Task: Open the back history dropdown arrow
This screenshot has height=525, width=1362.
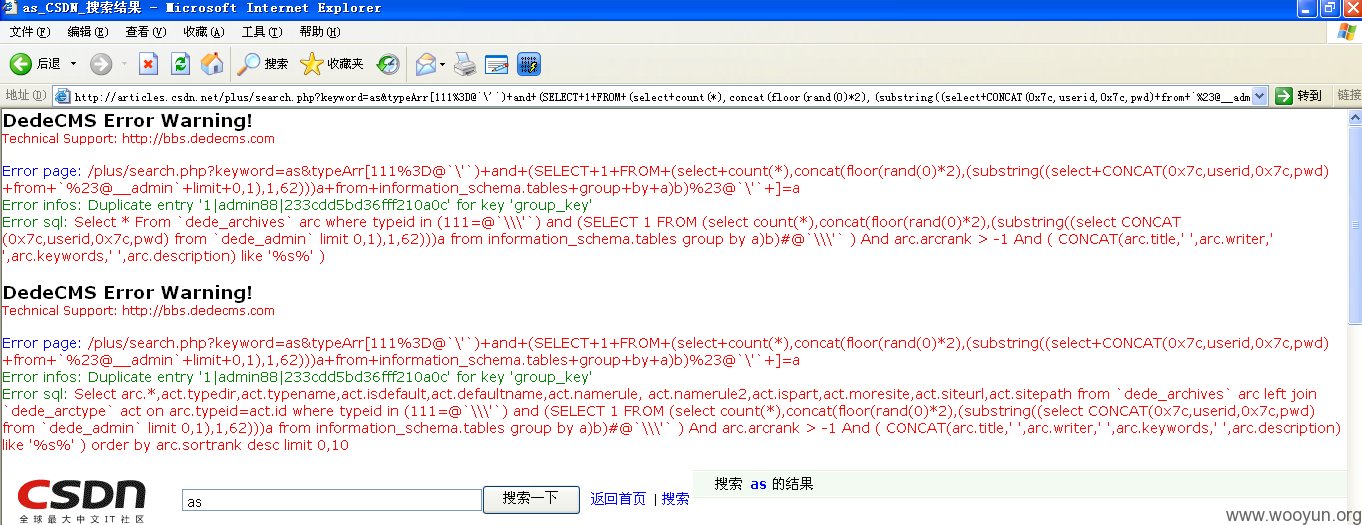Action: 73,64
